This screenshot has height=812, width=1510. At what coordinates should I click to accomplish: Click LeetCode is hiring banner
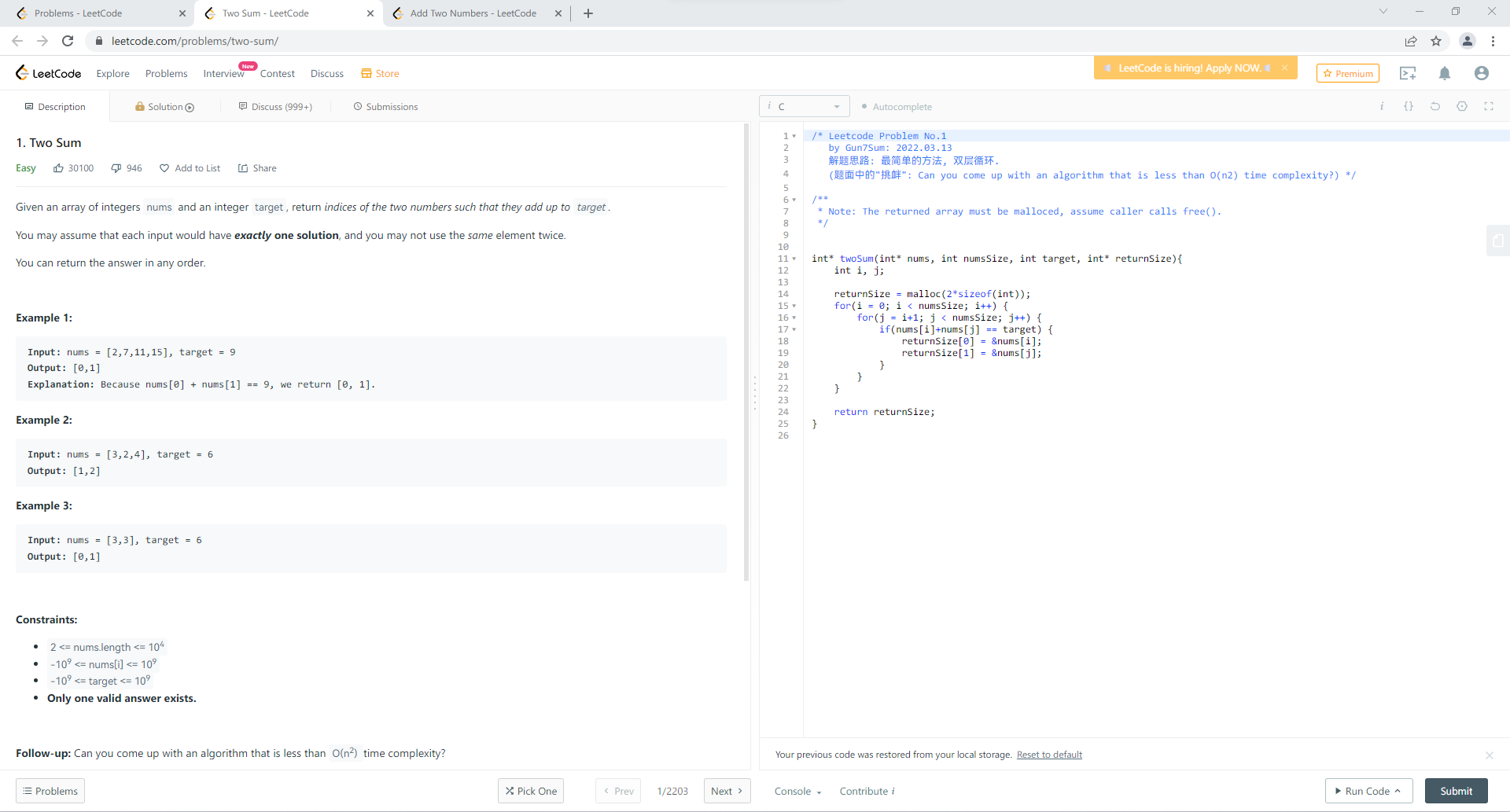1188,68
